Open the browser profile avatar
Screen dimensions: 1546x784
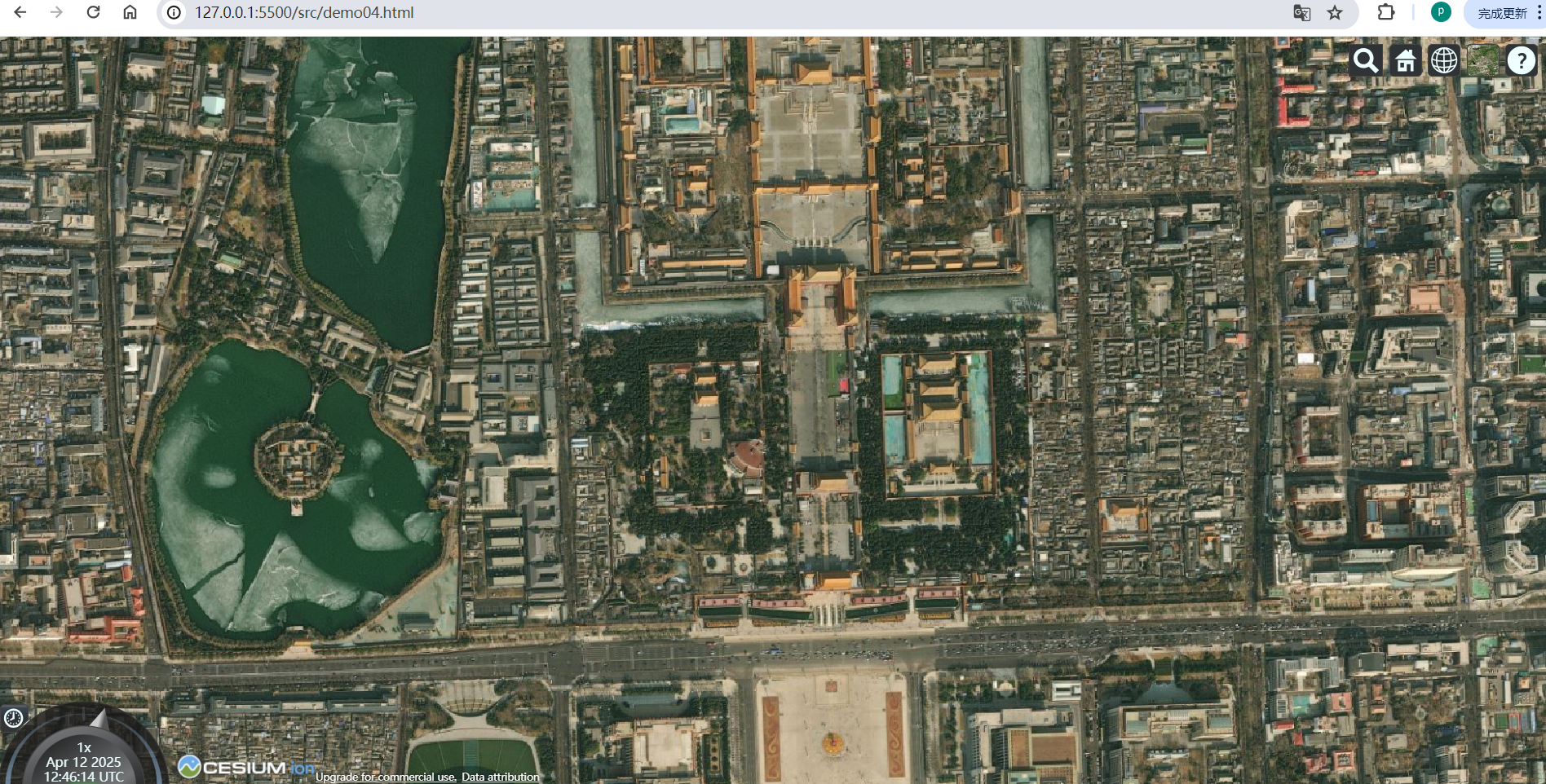pos(1441,12)
